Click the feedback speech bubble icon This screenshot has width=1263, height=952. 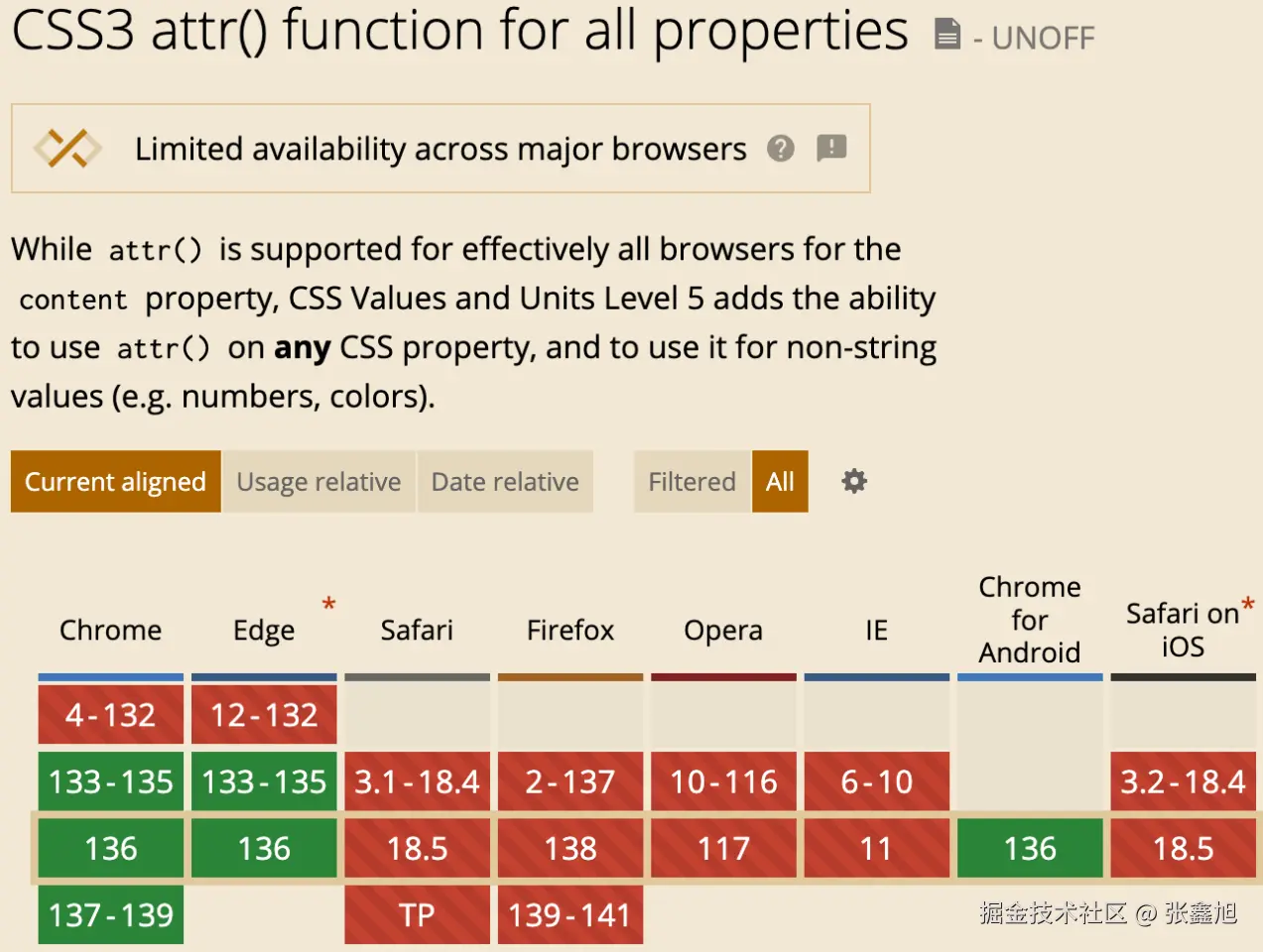(831, 148)
